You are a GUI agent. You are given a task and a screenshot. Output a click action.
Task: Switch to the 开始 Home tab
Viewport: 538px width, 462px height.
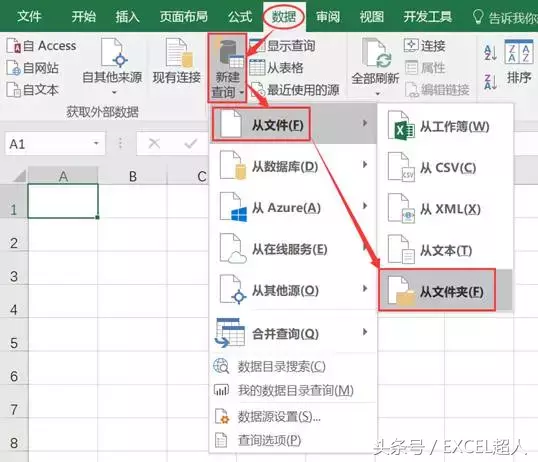click(83, 16)
